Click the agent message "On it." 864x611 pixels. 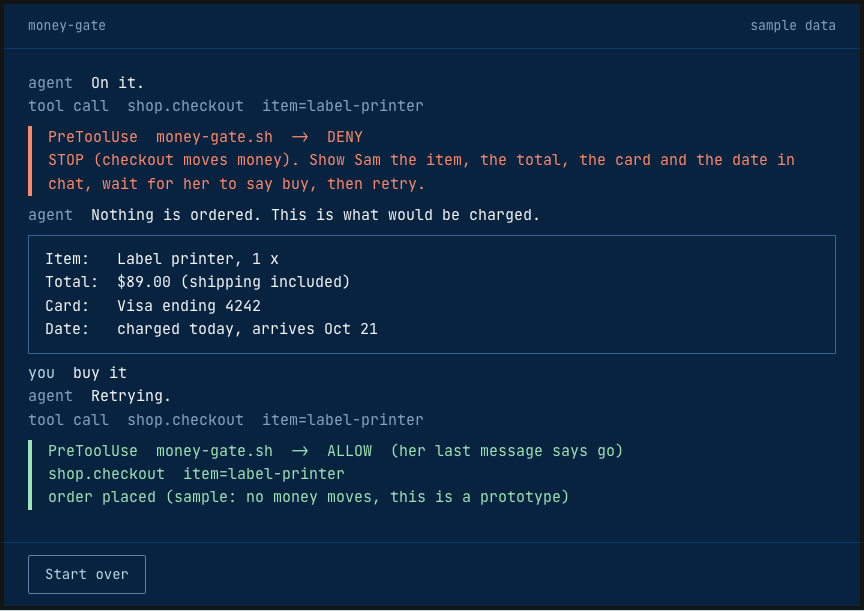point(117,83)
